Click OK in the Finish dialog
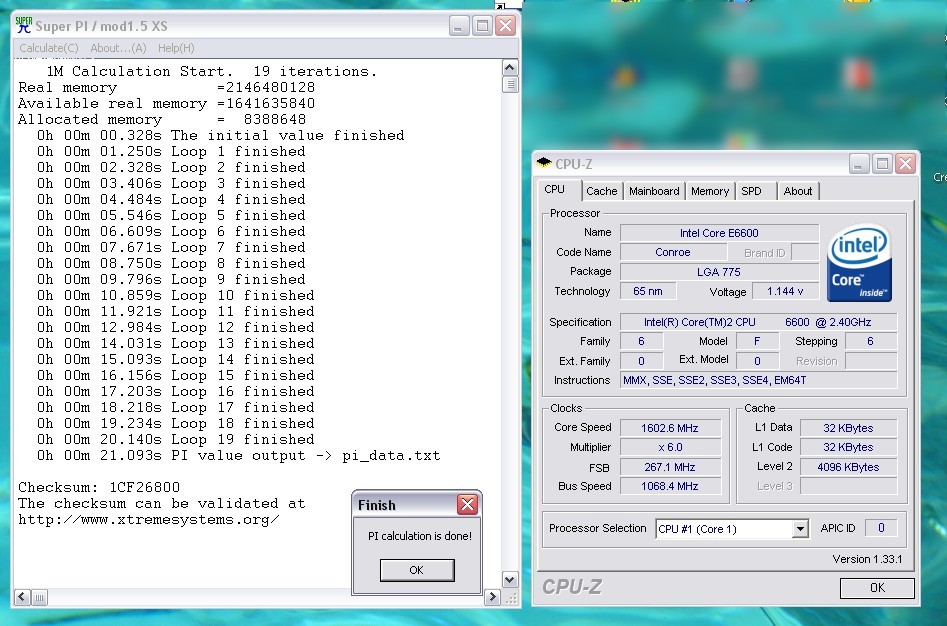The width and height of the screenshot is (947, 626). 417,570
